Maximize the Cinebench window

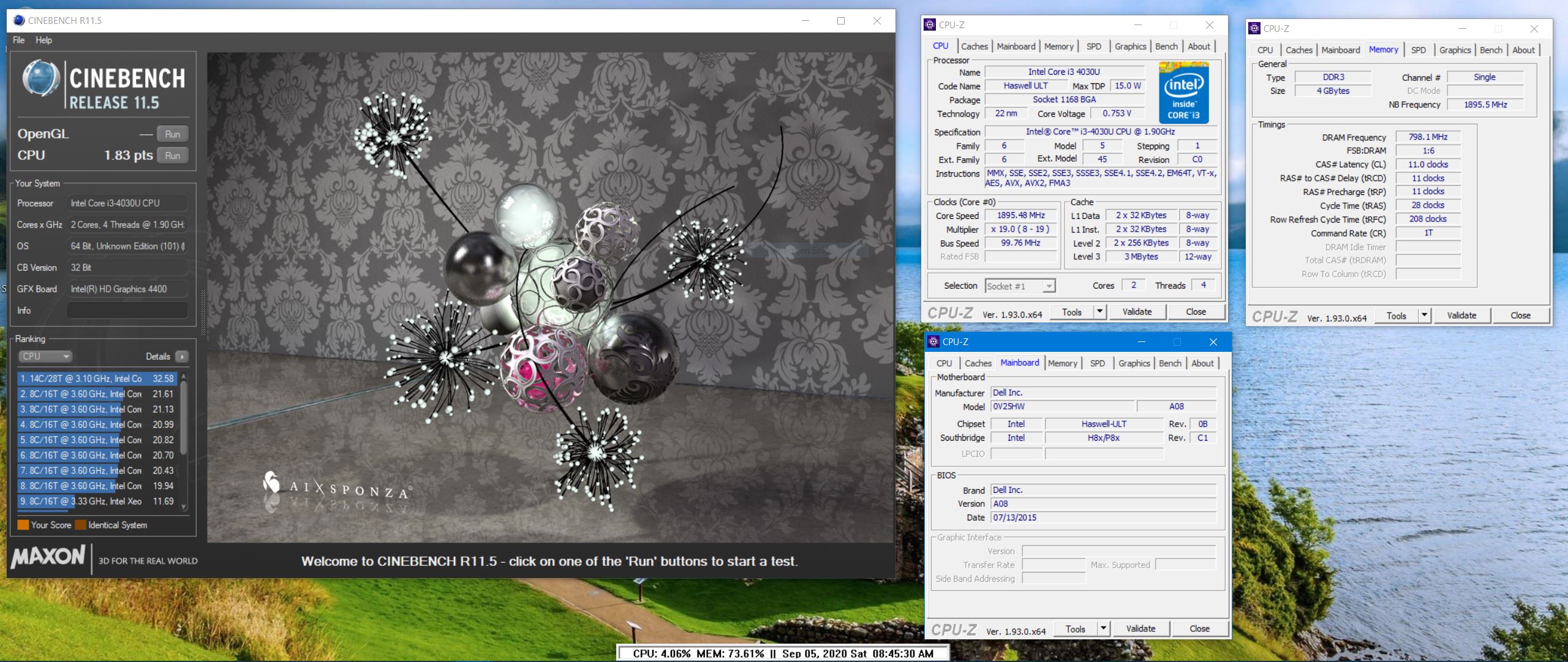click(841, 21)
